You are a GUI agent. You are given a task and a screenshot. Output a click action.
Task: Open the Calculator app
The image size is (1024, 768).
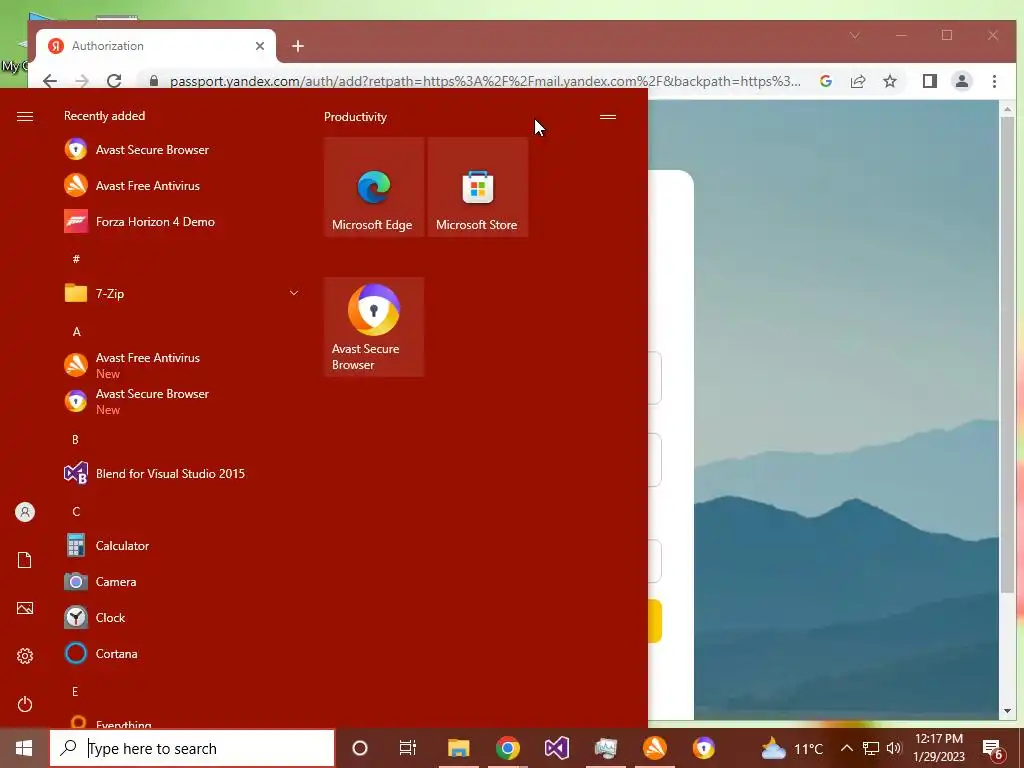[x=181, y=545]
